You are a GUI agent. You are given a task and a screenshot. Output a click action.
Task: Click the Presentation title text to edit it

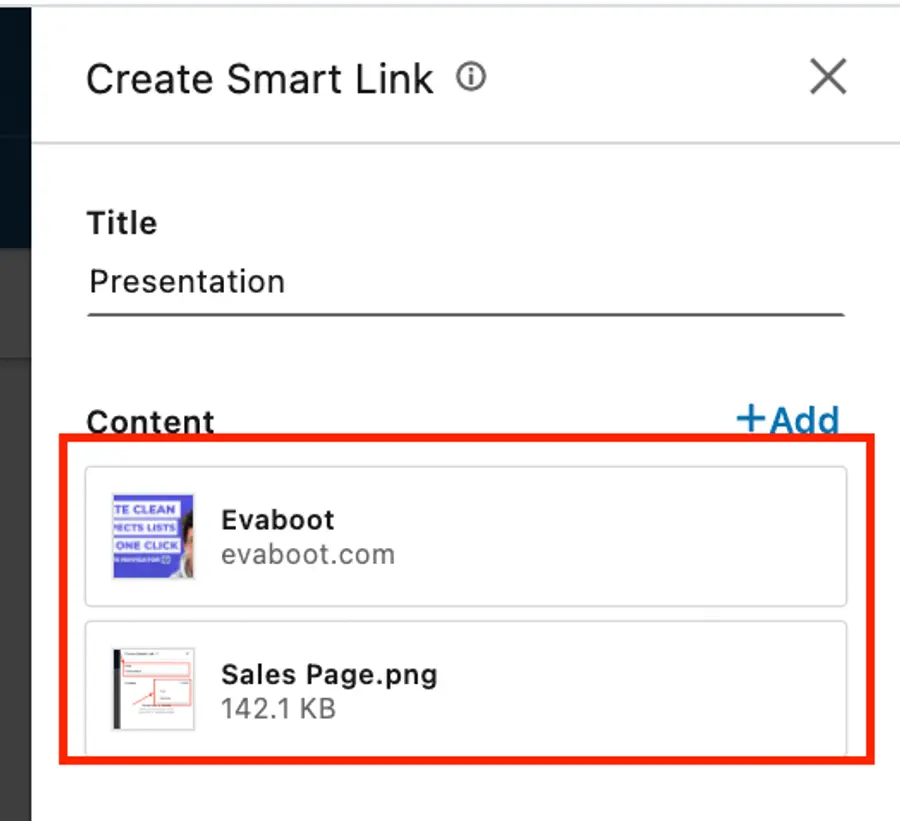(186, 281)
